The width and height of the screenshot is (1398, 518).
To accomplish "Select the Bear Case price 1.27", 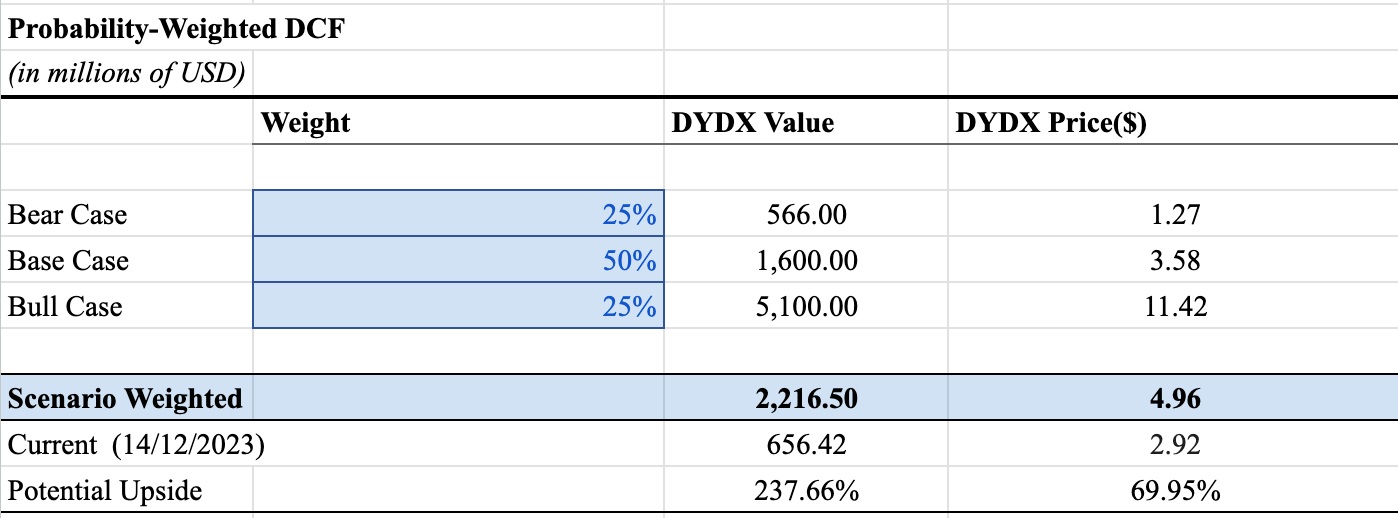I will 1173,214.
